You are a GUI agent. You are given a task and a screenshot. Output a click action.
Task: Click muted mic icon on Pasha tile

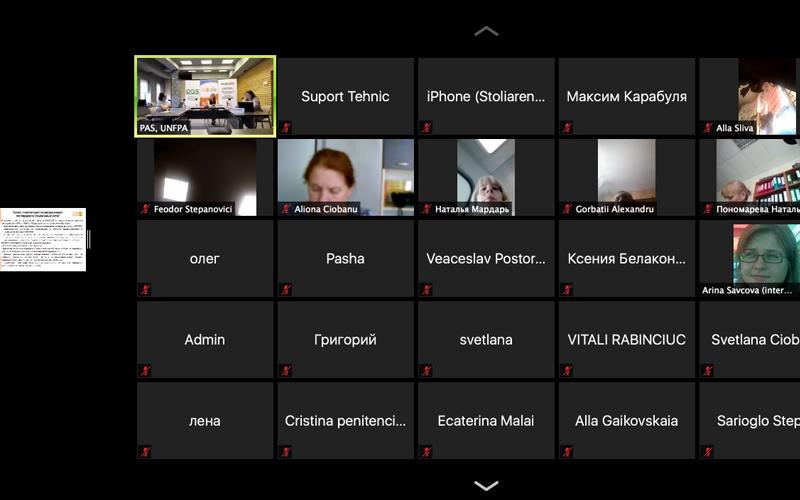pyautogui.click(x=286, y=290)
